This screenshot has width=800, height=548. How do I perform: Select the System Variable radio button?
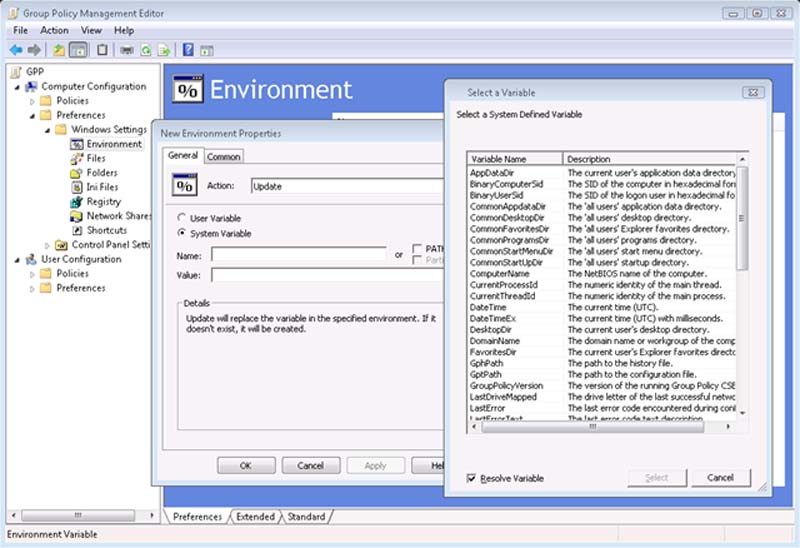tap(182, 233)
